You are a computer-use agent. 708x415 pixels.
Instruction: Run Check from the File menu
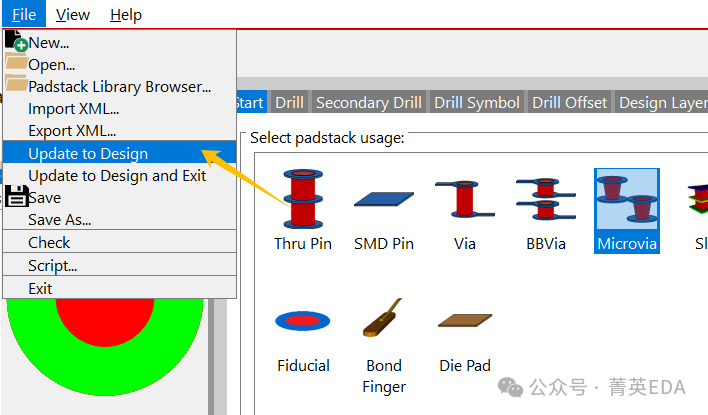pyautogui.click(x=120, y=242)
